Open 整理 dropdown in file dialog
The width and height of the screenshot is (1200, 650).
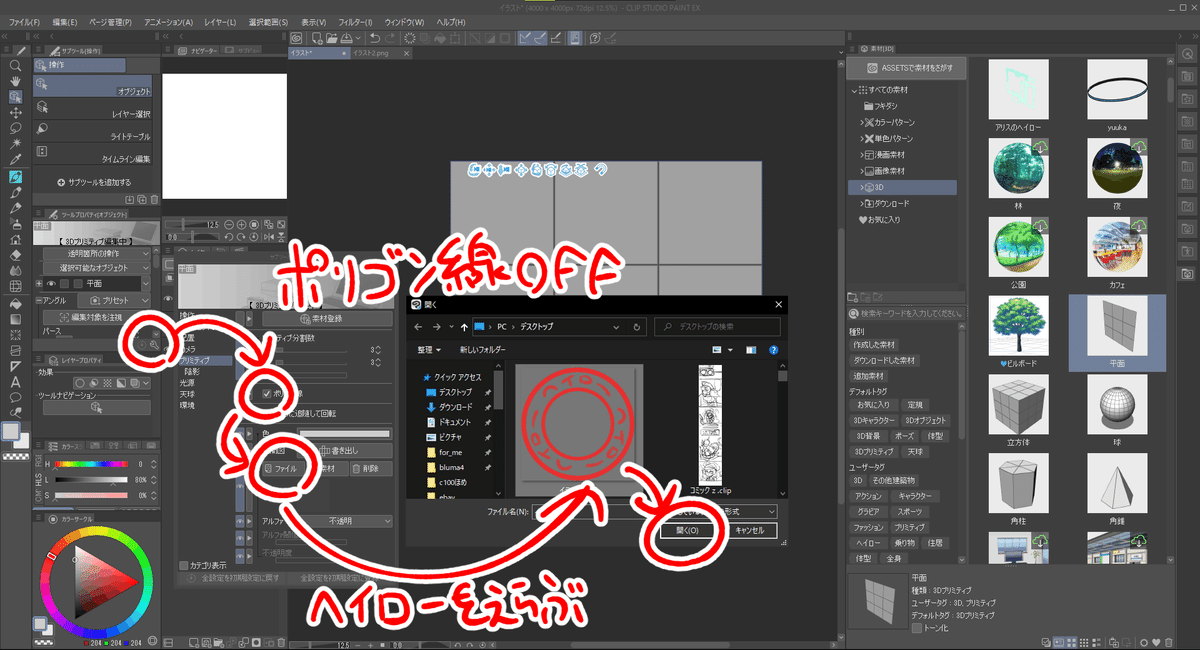[431, 350]
